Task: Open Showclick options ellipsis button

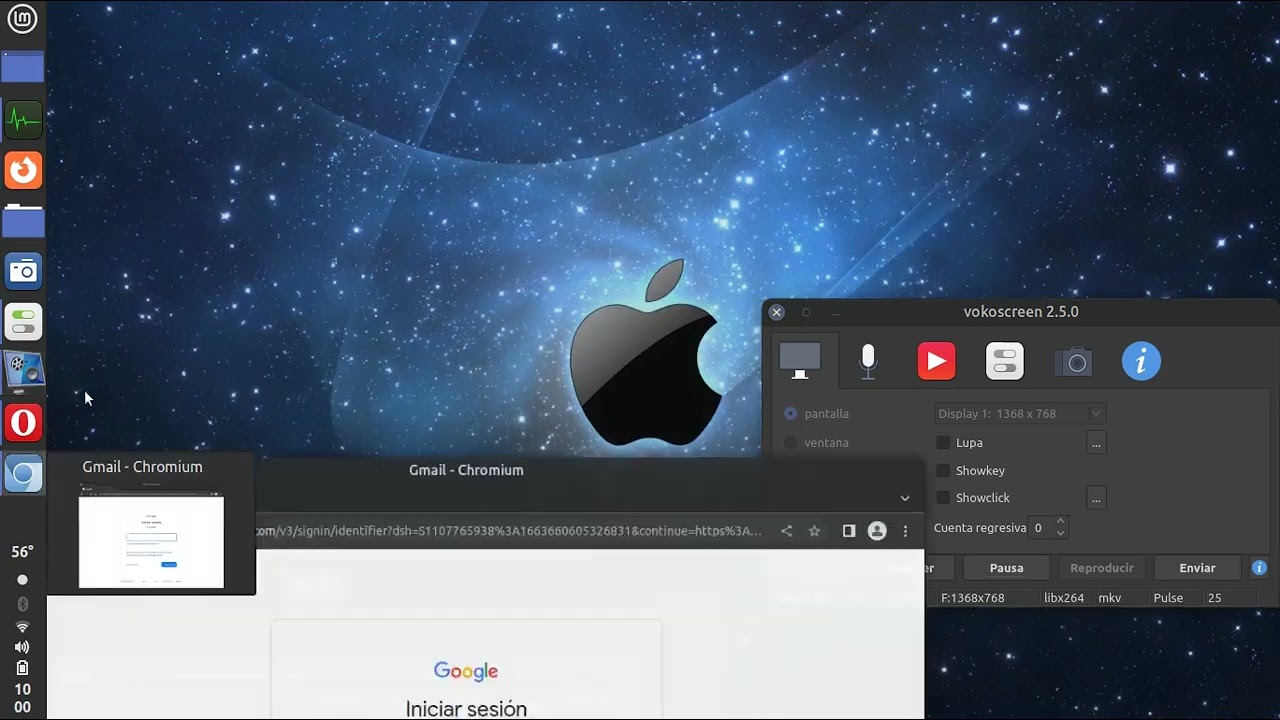Action: (x=1096, y=497)
